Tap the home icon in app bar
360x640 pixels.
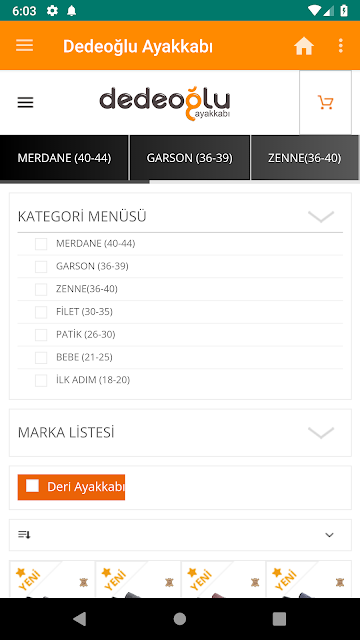click(x=304, y=46)
